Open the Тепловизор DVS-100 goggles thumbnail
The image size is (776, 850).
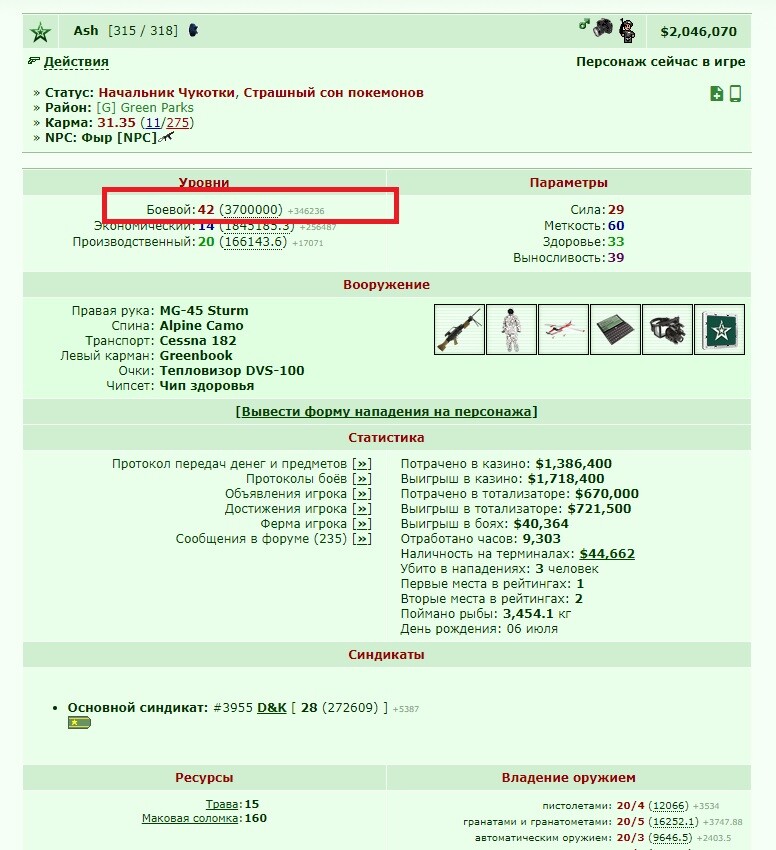click(x=668, y=330)
